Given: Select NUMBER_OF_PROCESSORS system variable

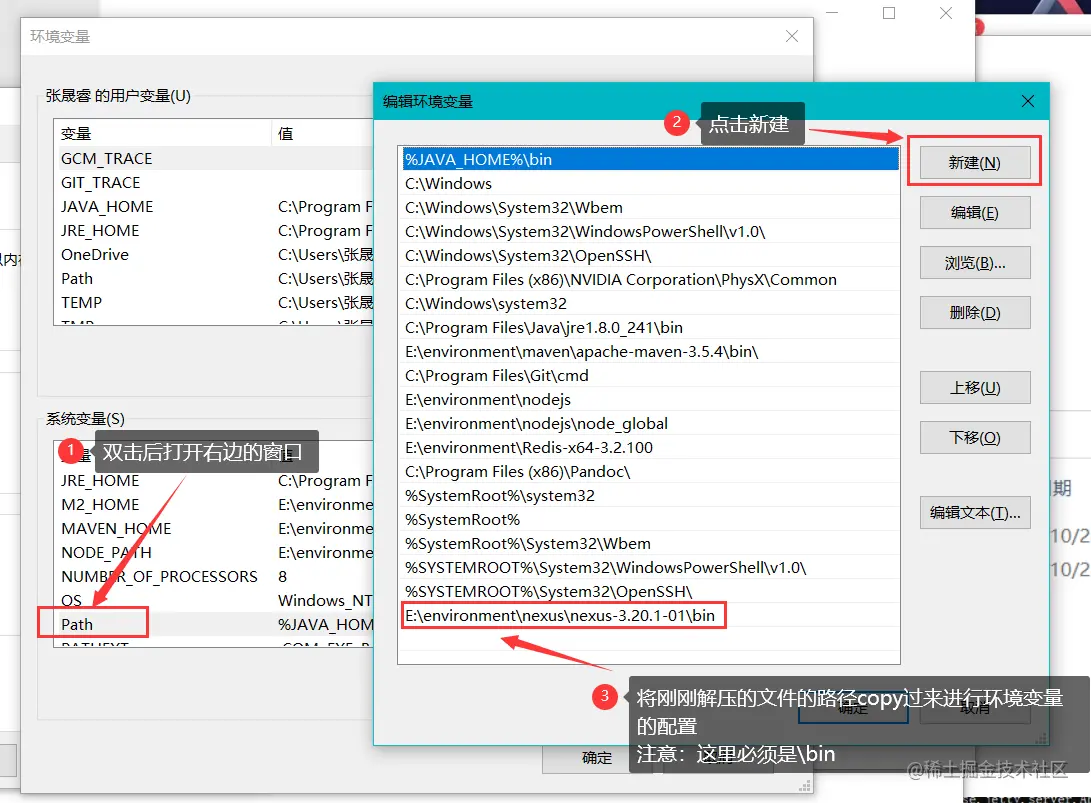Looking at the screenshot, I should 214,577.
